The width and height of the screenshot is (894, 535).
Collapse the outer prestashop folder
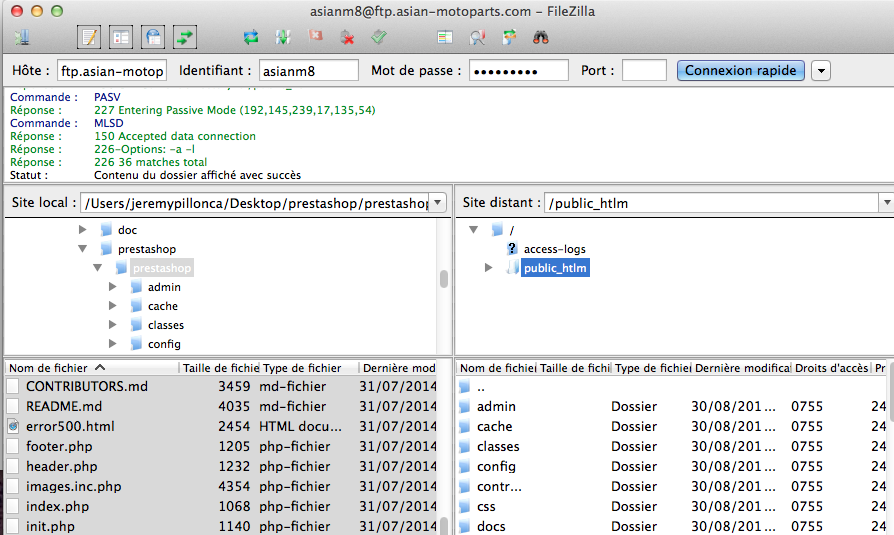pyautogui.click(x=83, y=249)
